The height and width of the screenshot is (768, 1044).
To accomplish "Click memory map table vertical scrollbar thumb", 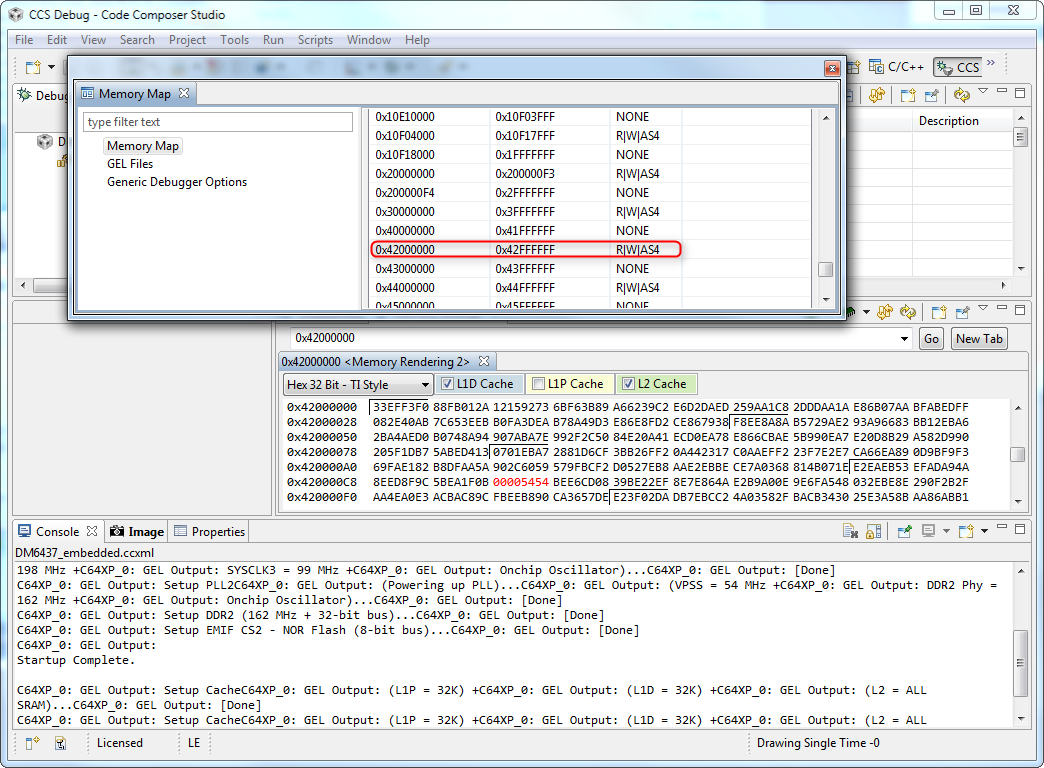I will click(x=825, y=269).
